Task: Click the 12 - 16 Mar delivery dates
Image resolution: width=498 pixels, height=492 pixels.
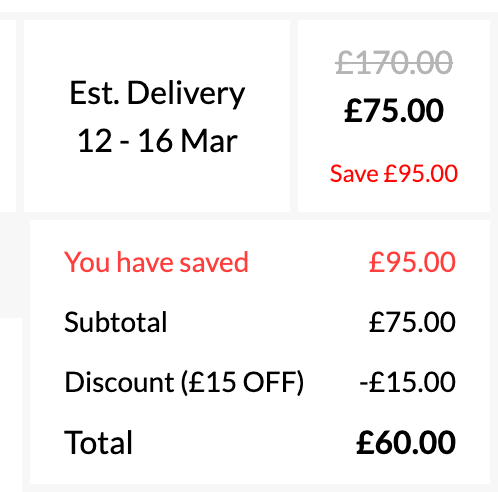Action: 157,141
